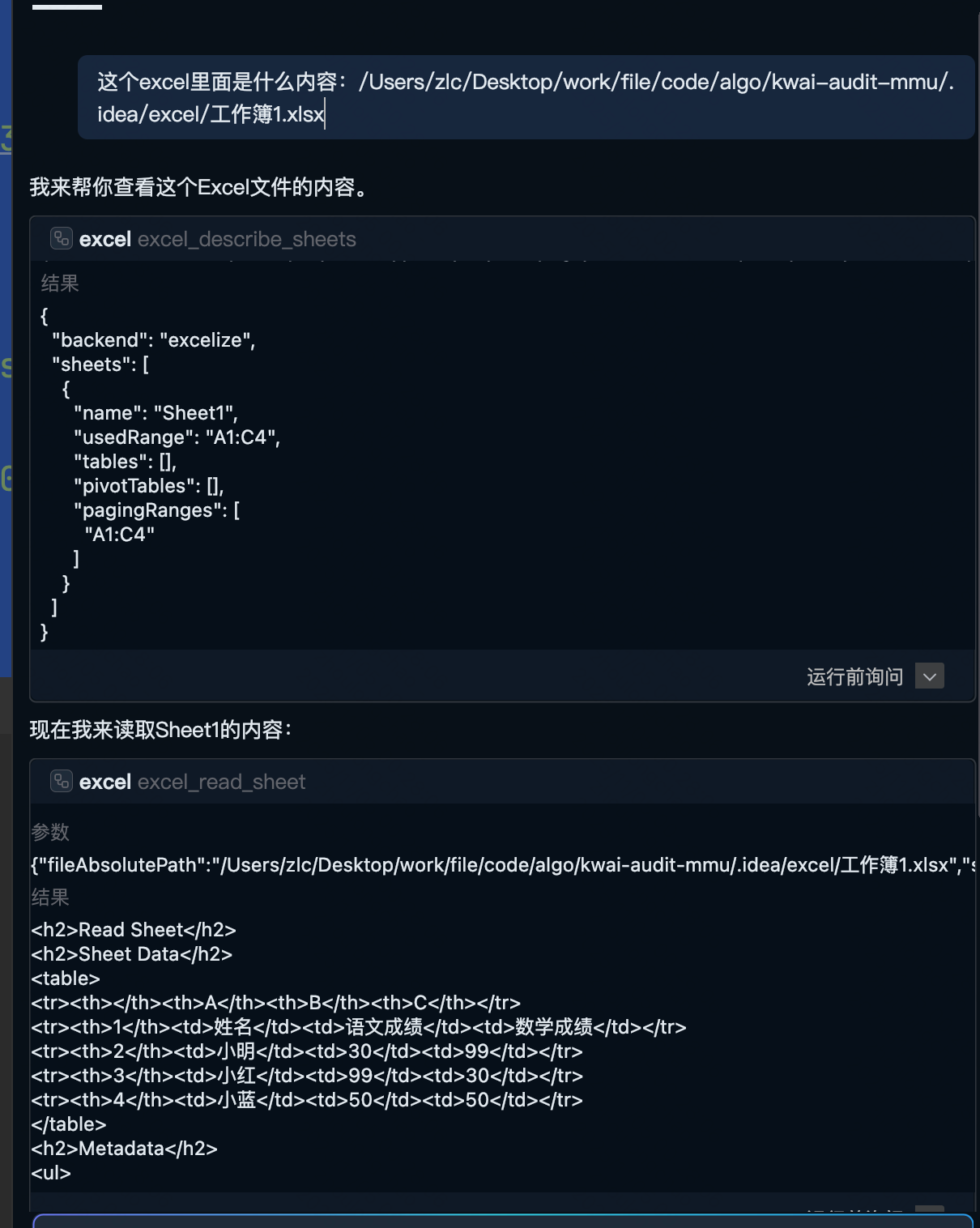Select the excel_read_sheet tool call header
The width and height of the screenshot is (980, 1228).
click(220, 781)
